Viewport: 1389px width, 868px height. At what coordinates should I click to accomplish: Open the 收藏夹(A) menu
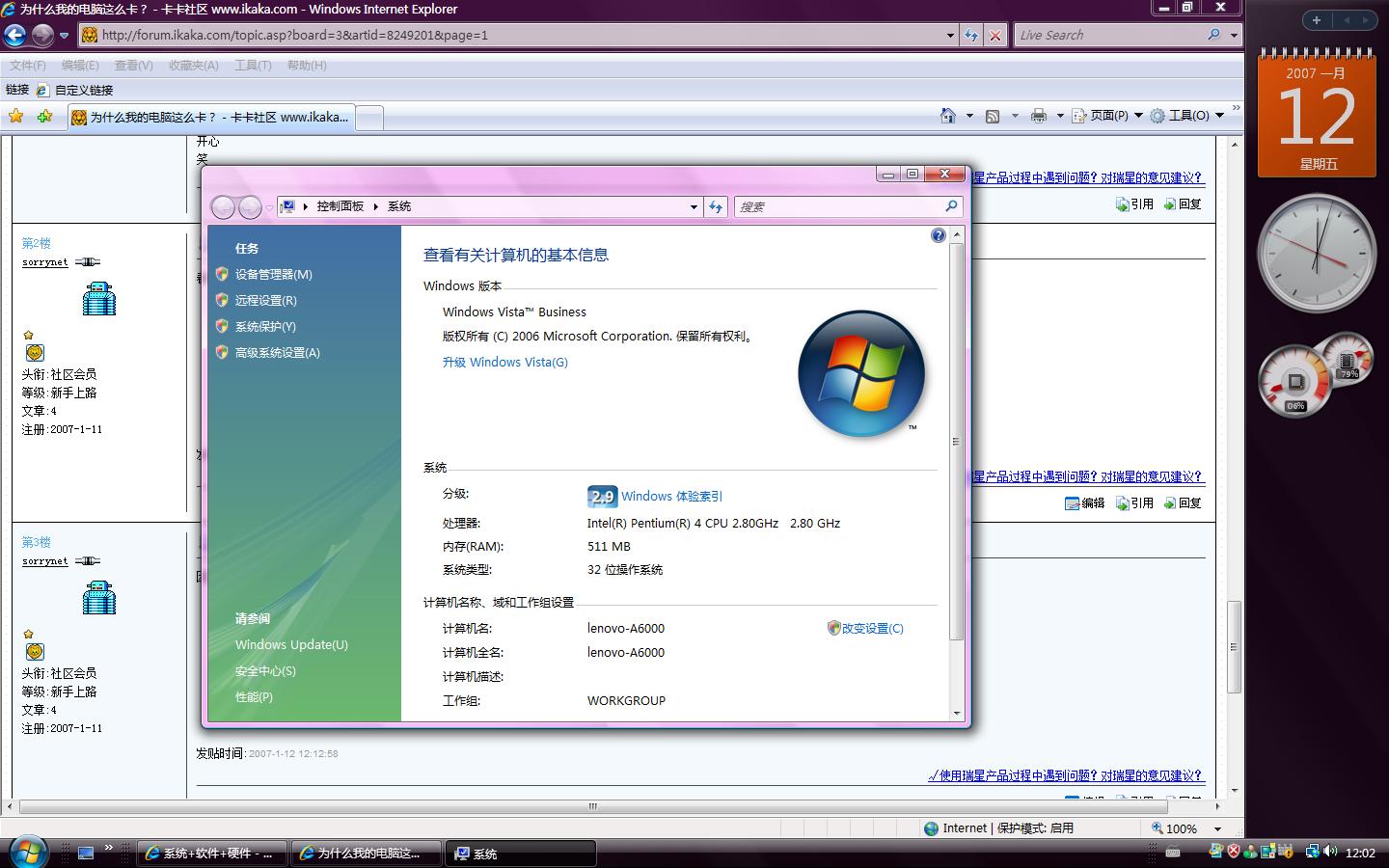pos(194,66)
